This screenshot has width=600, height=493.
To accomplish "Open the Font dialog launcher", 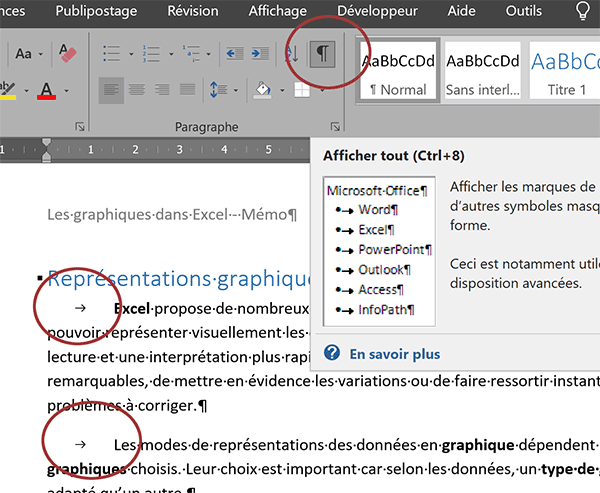I will (x=80, y=127).
